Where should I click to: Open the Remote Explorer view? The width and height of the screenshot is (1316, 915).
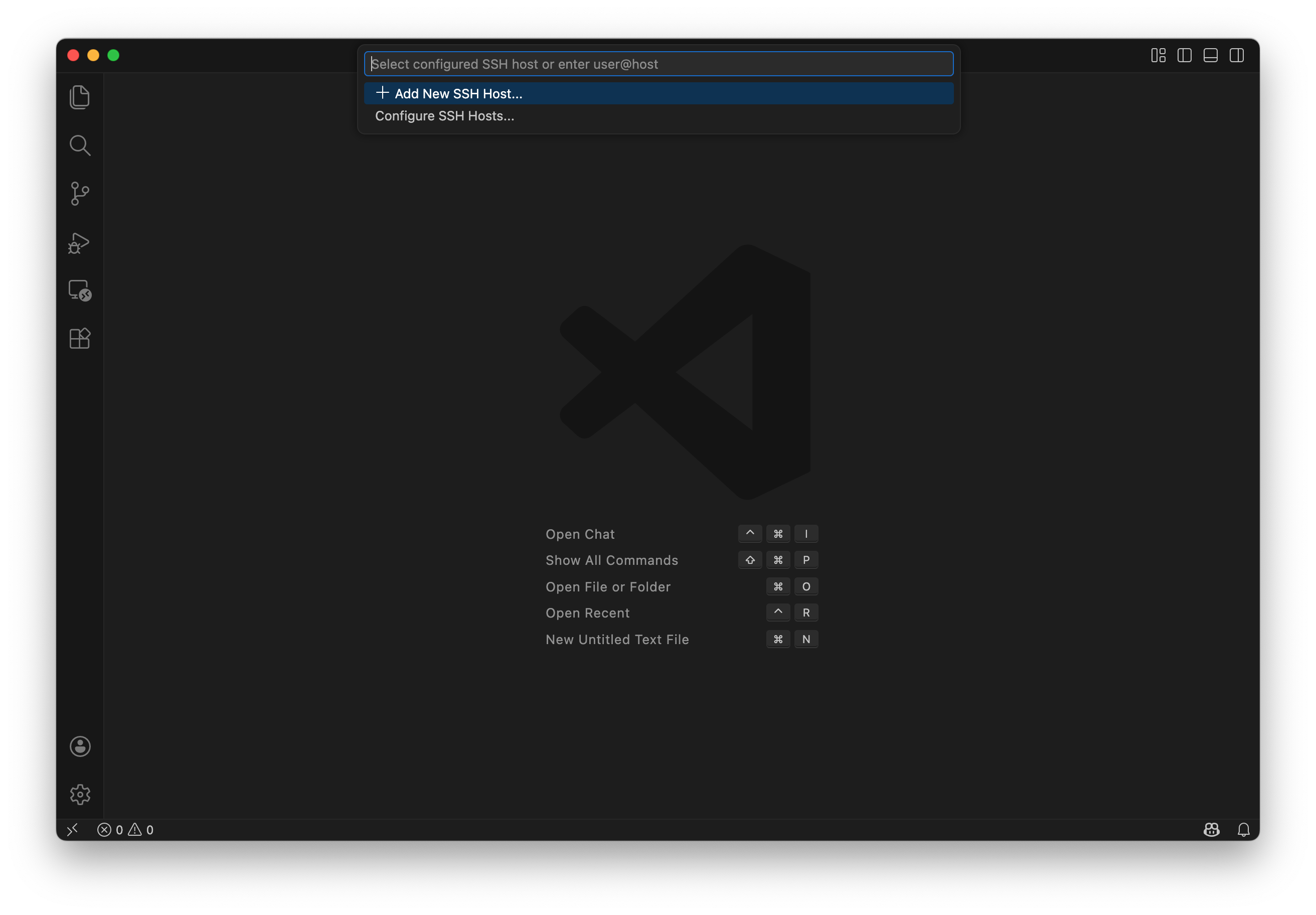click(x=80, y=291)
